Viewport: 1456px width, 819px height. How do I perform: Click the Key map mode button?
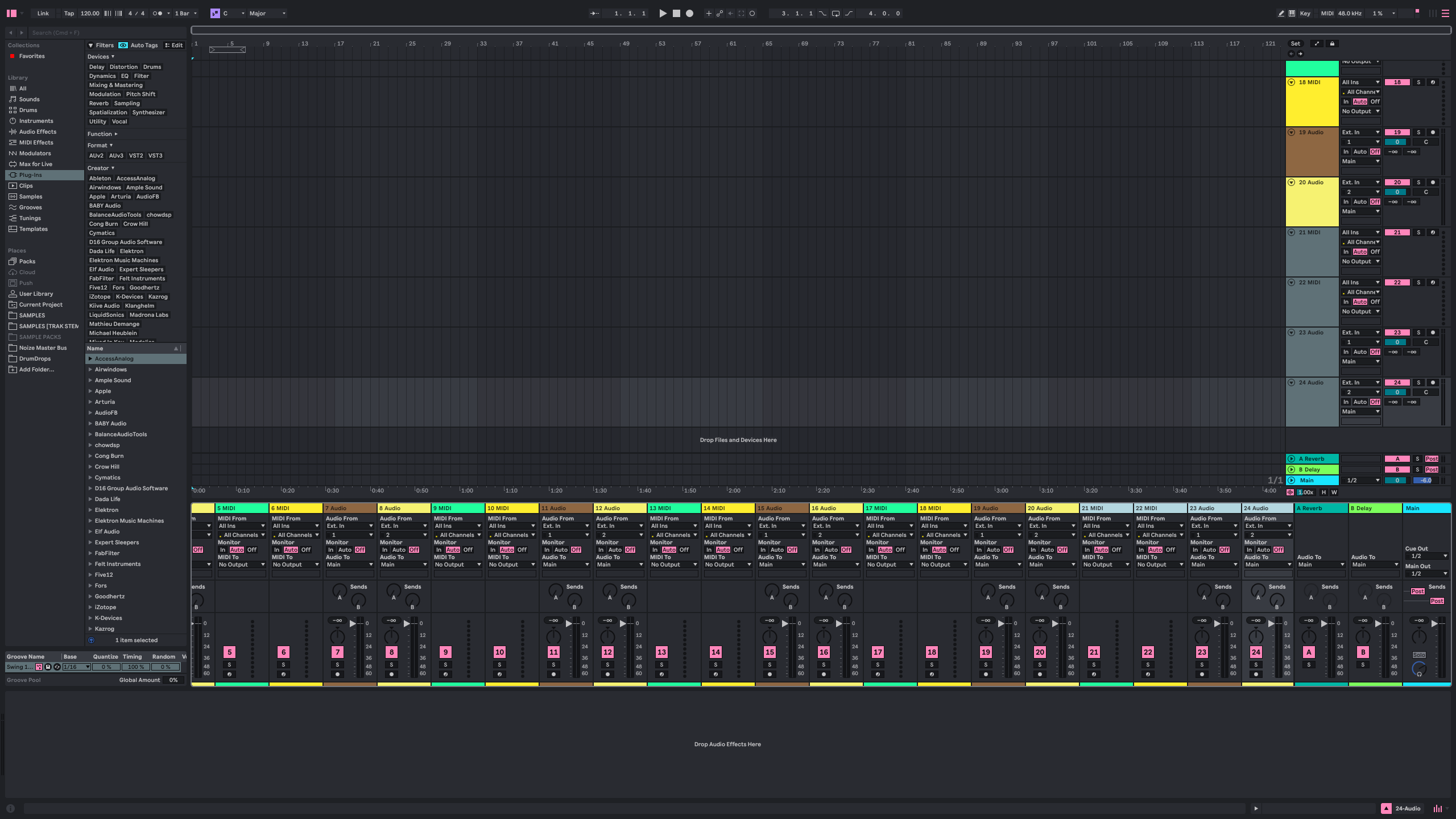click(x=1305, y=13)
